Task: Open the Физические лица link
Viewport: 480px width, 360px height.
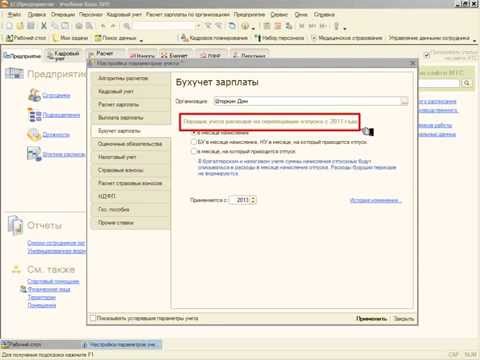Action: (x=49, y=289)
